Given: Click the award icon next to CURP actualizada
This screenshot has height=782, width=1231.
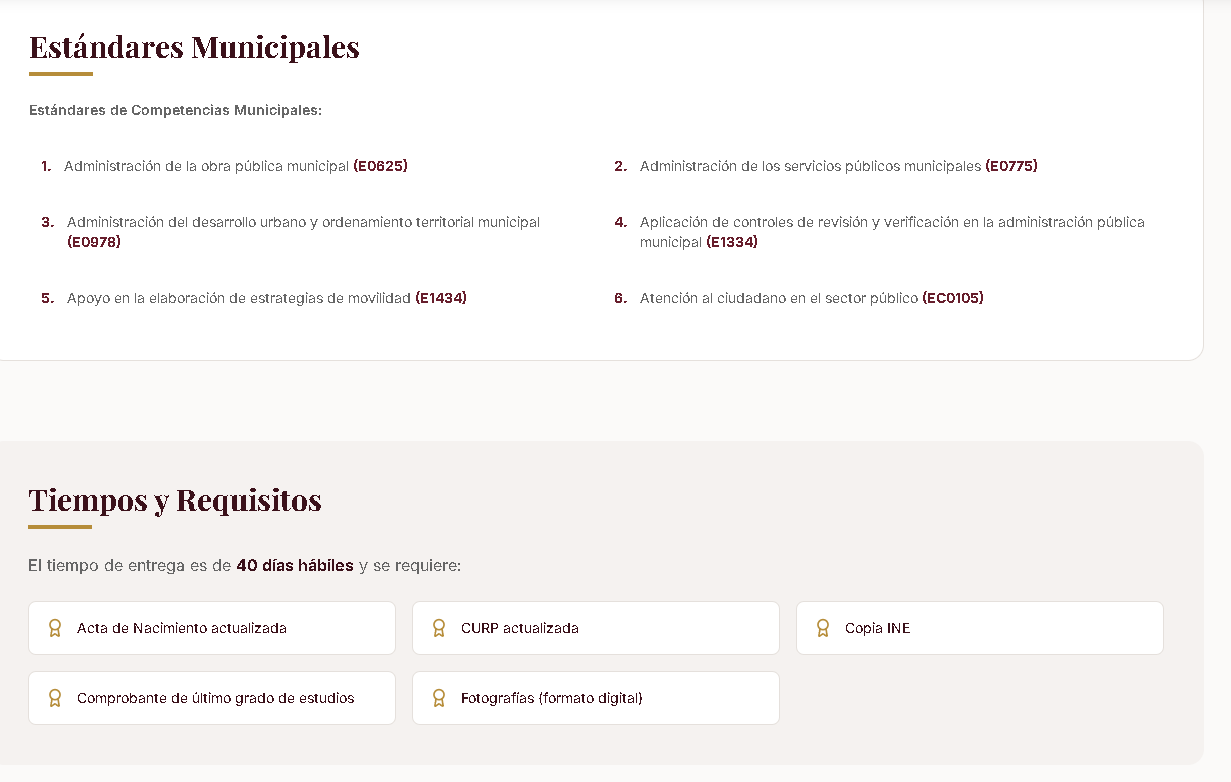Looking at the screenshot, I should coord(439,628).
